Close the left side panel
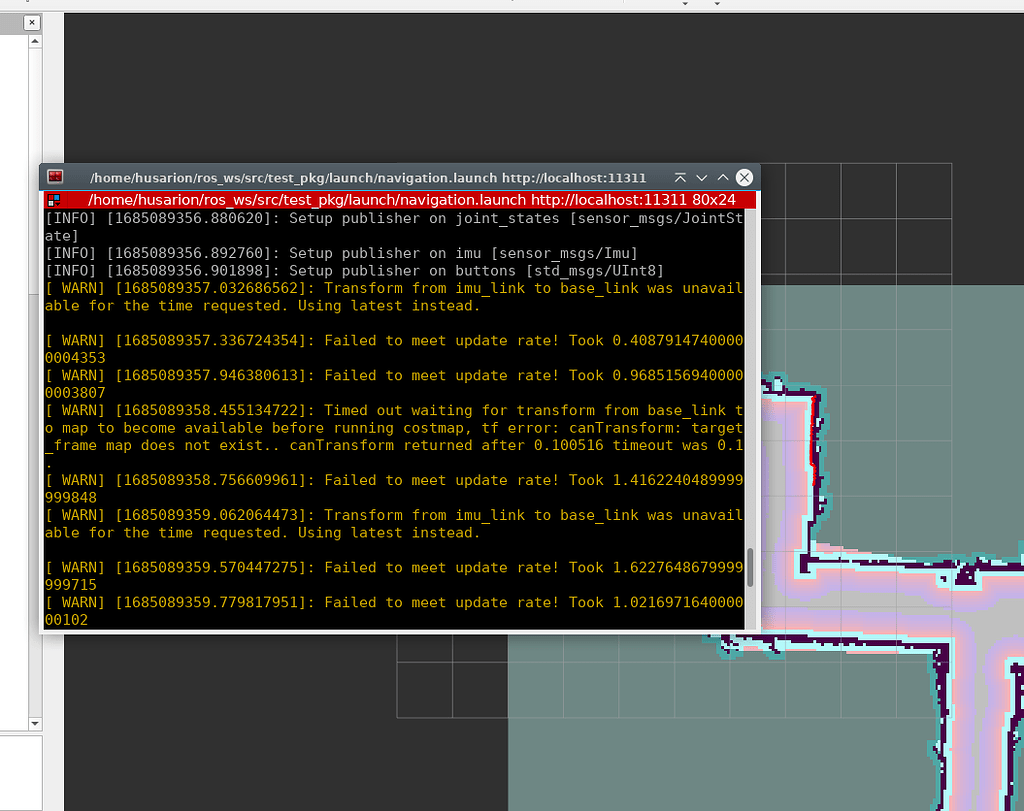The width and height of the screenshot is (1024, 811). click(x=32, y=22)
